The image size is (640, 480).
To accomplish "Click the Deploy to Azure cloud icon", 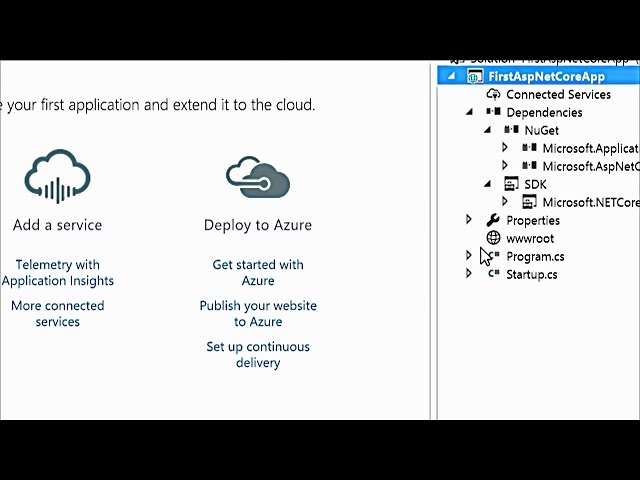I will 258,177.
